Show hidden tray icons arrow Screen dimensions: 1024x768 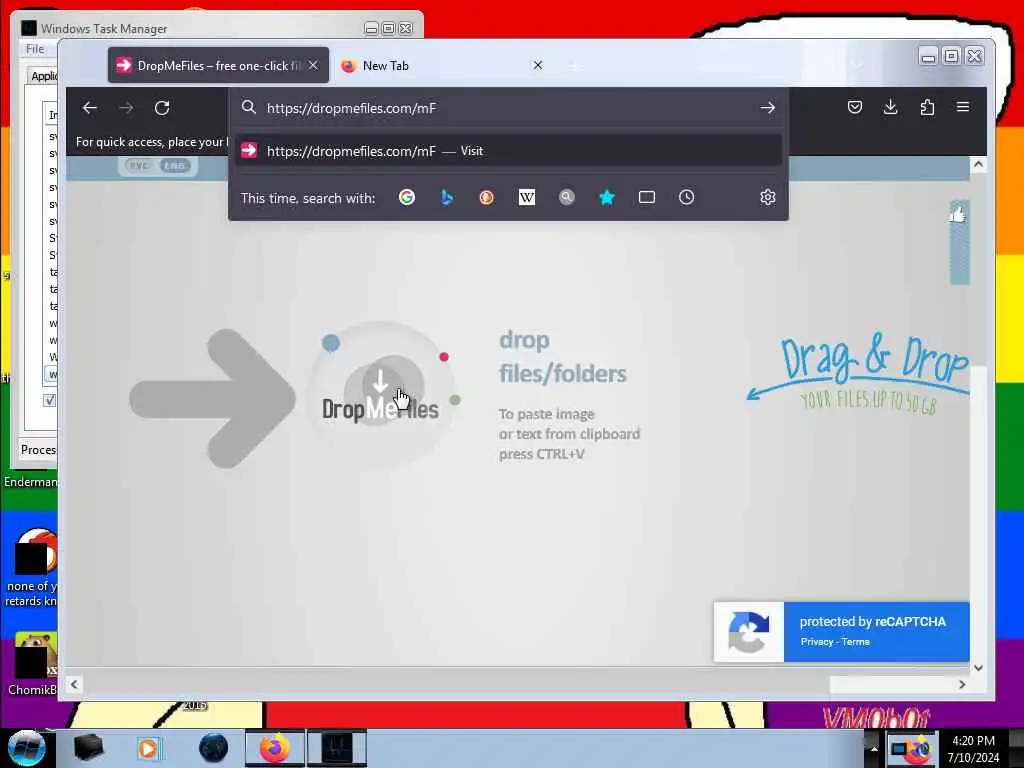(x=873, y=748)
